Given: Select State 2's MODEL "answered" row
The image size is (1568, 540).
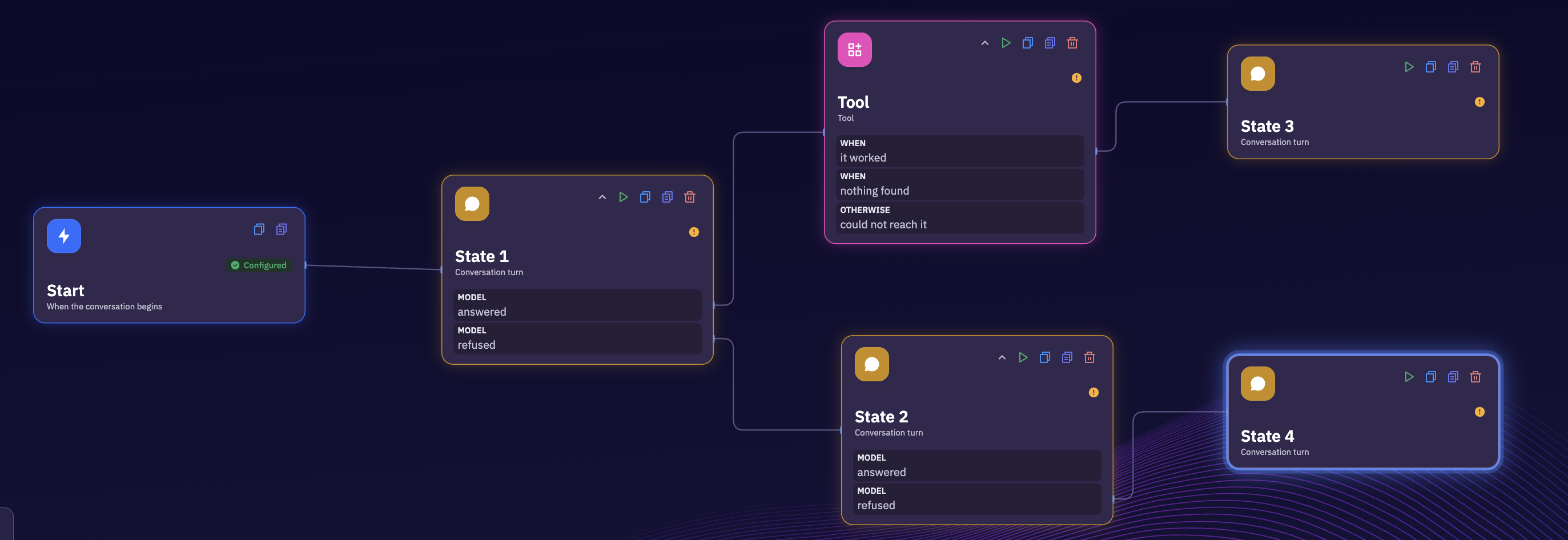Looking at the screenshot, I should 977,466.
